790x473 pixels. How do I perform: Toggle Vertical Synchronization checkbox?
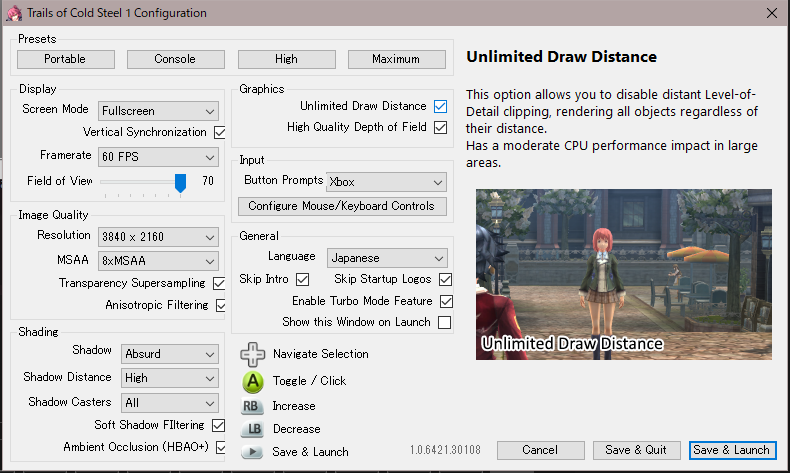coord(220,132)
